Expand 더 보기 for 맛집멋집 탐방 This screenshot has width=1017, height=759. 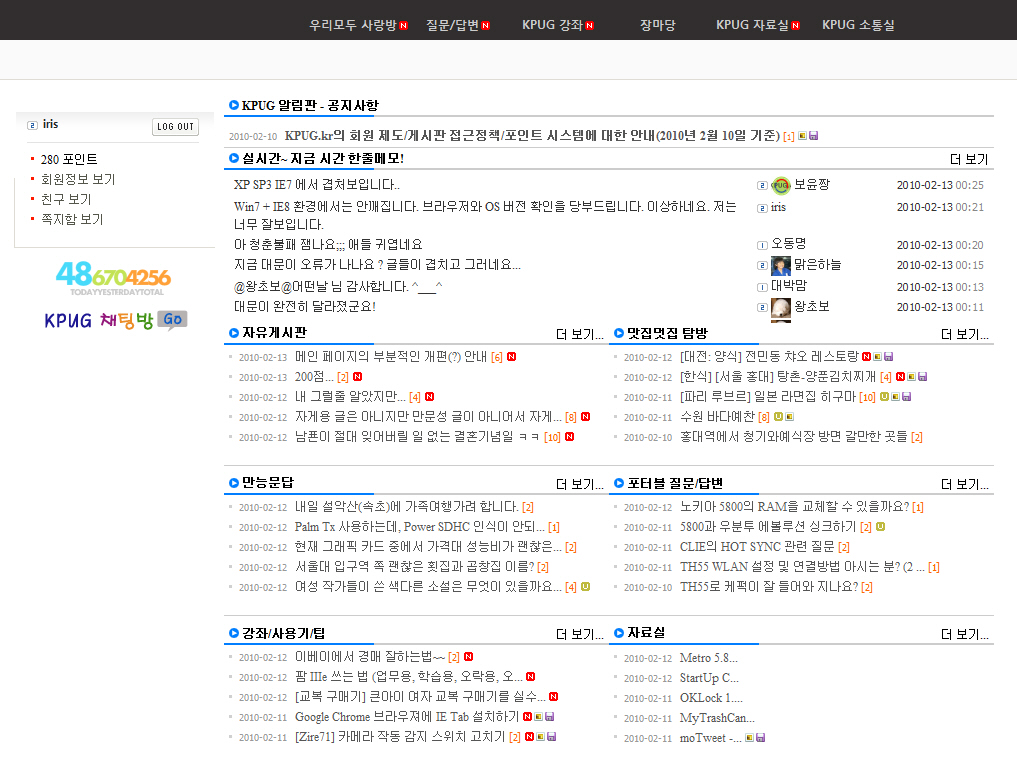[965, 335]
